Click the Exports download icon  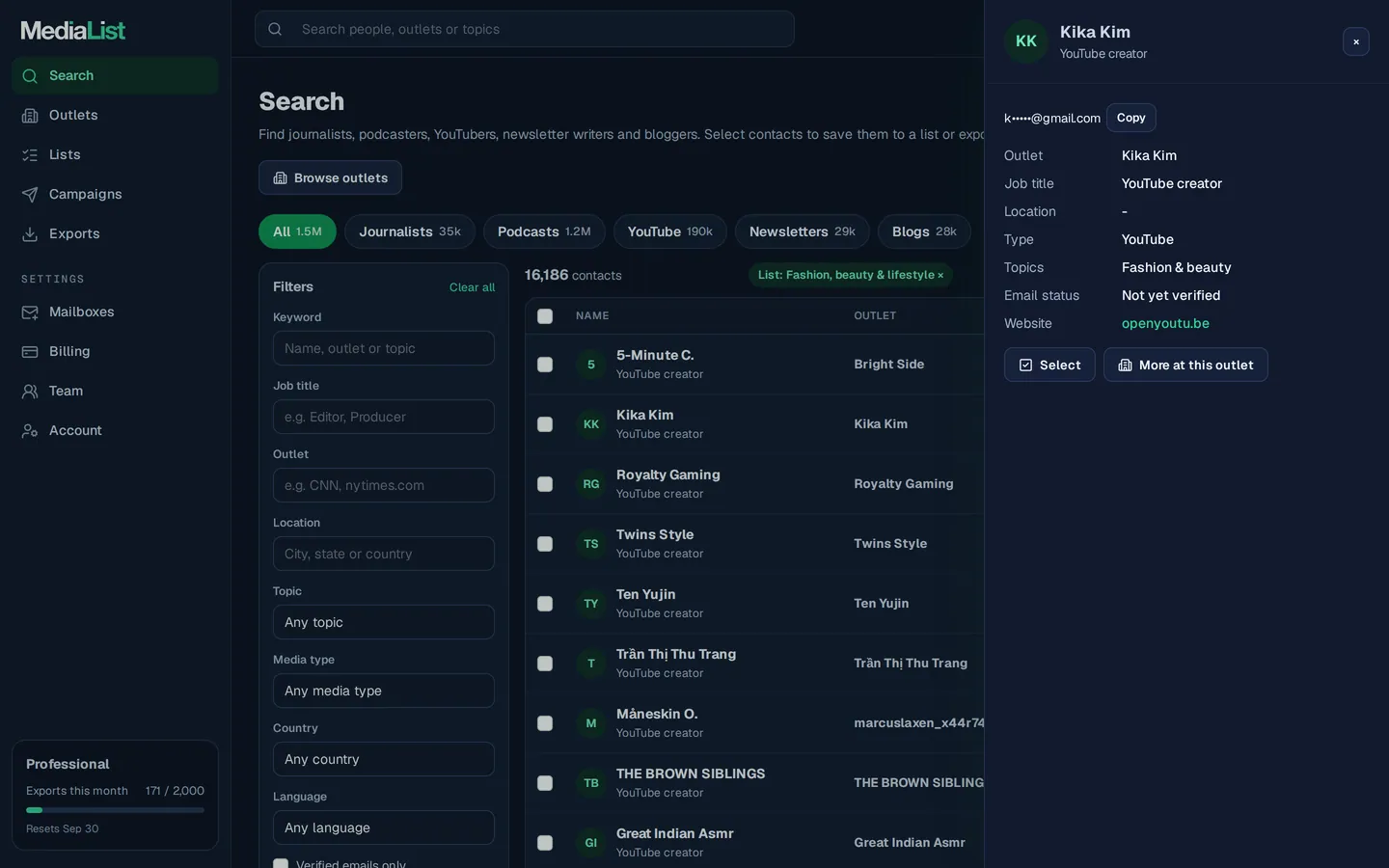[x=30, y=234]
